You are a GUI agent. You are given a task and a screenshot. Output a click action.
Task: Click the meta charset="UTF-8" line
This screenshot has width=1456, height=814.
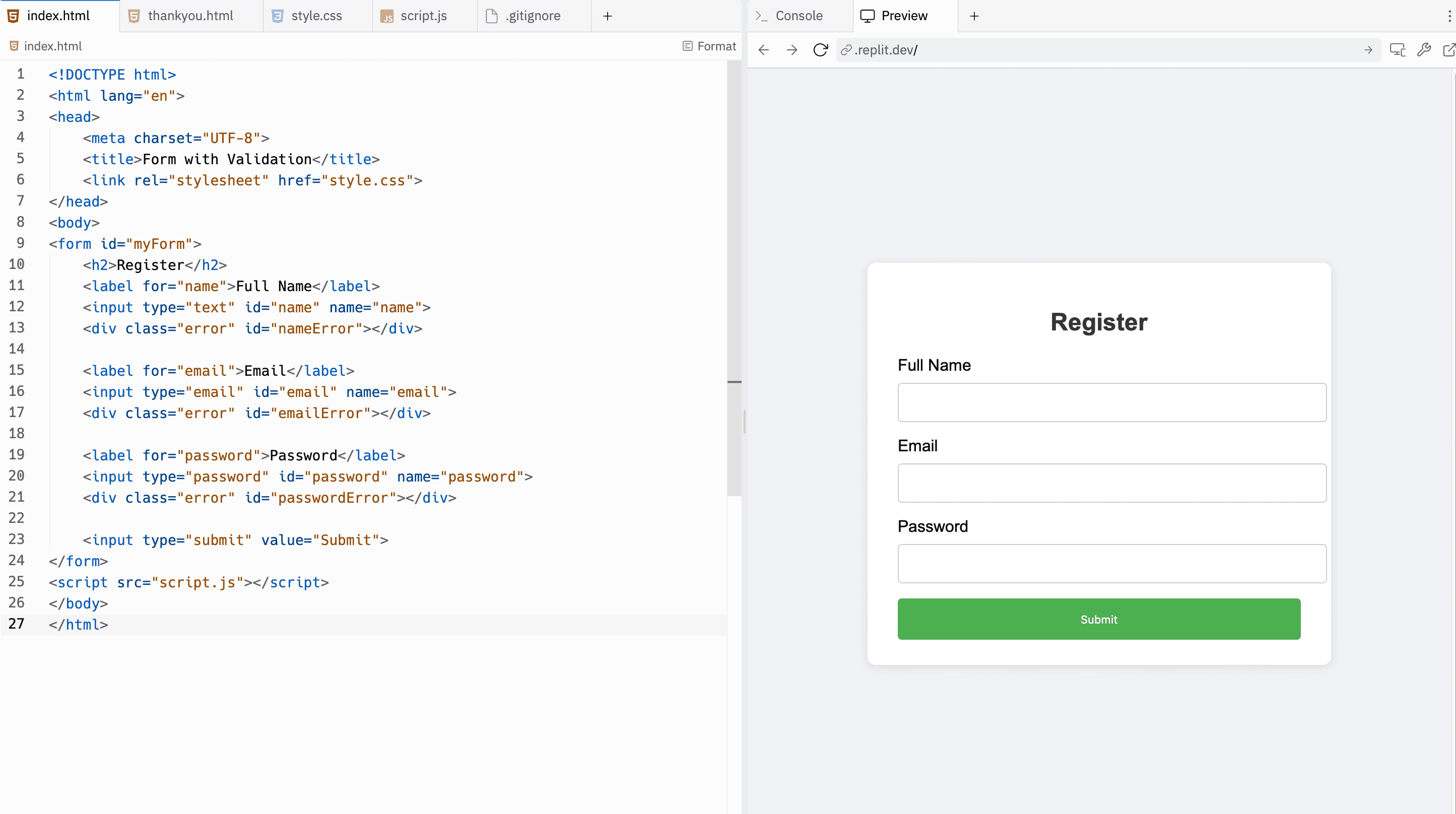point(176,139)
